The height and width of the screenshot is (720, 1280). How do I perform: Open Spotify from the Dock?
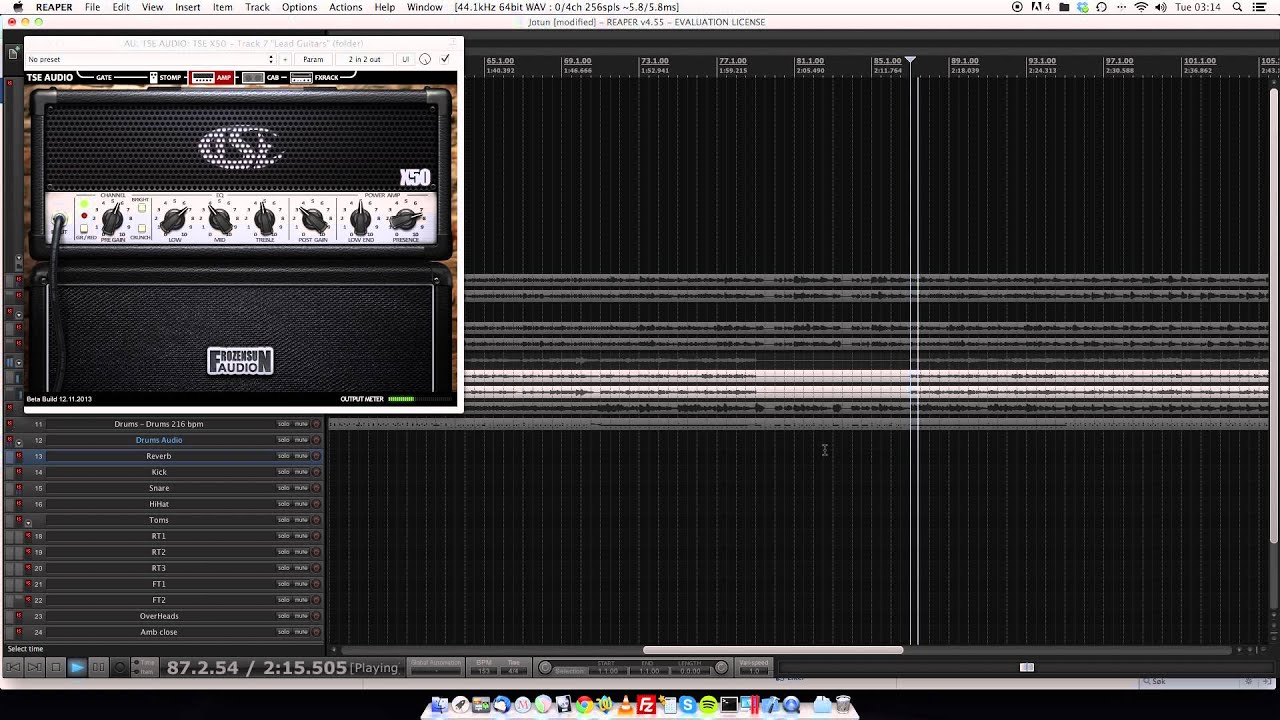click(708, 706)
